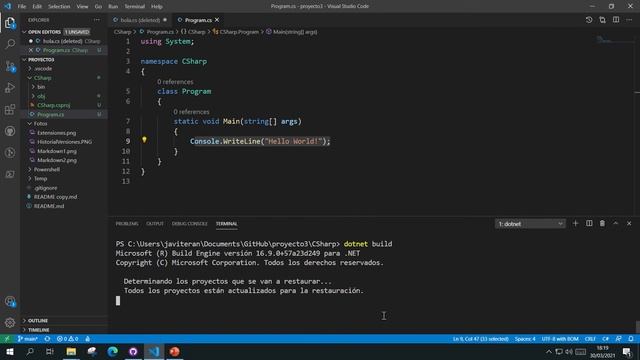Open errors and warnings count in status bar
Image resolution: width=640 pixels, height=360 pixels.
click(67, 339)
